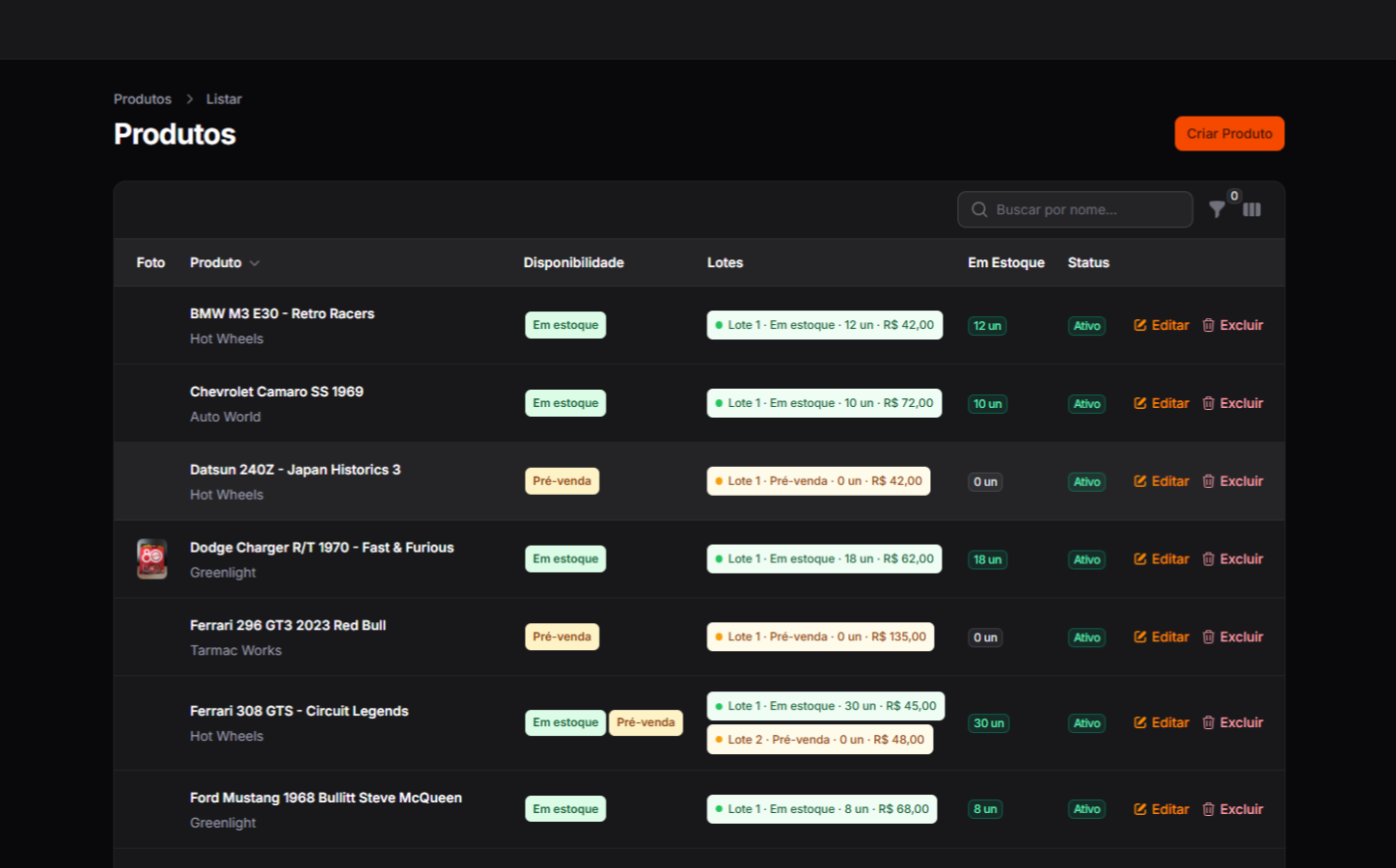The height and width of the screenshot is (868, 1396).
Task: Open Ford Mustang 1968 Bullitt Steve McQueen
Action: point(326,798)
